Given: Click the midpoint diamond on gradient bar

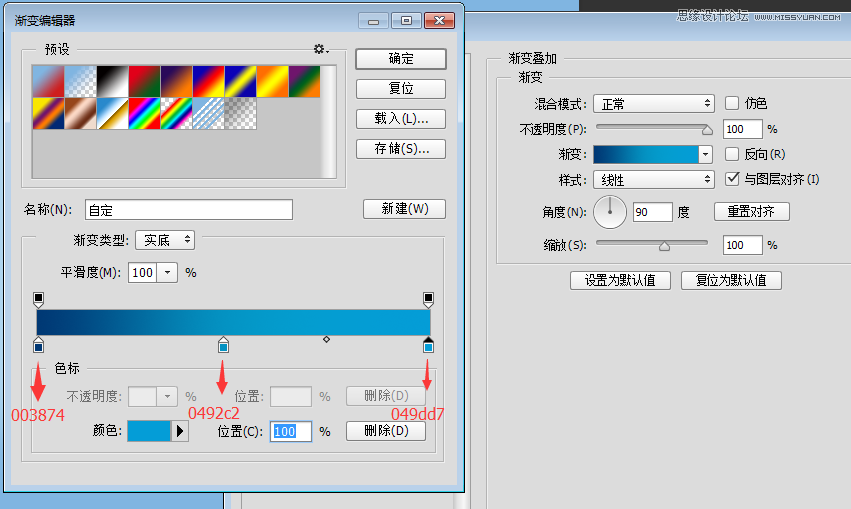Looking at the screenshot, I should [326, 340].
